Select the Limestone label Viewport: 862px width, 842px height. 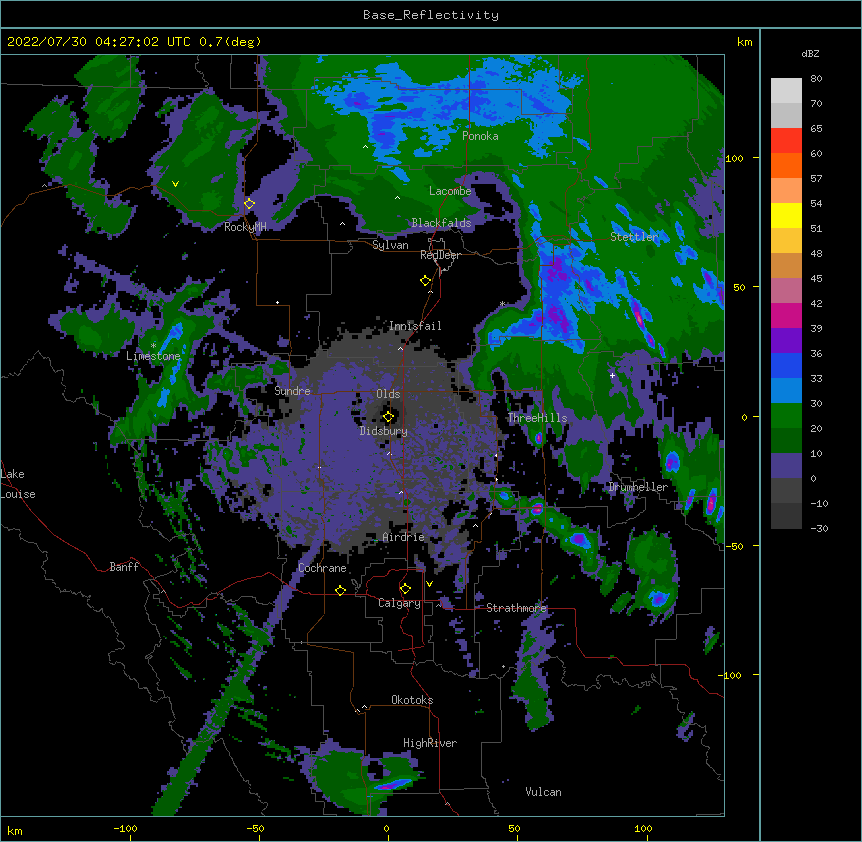coord(153,356)
